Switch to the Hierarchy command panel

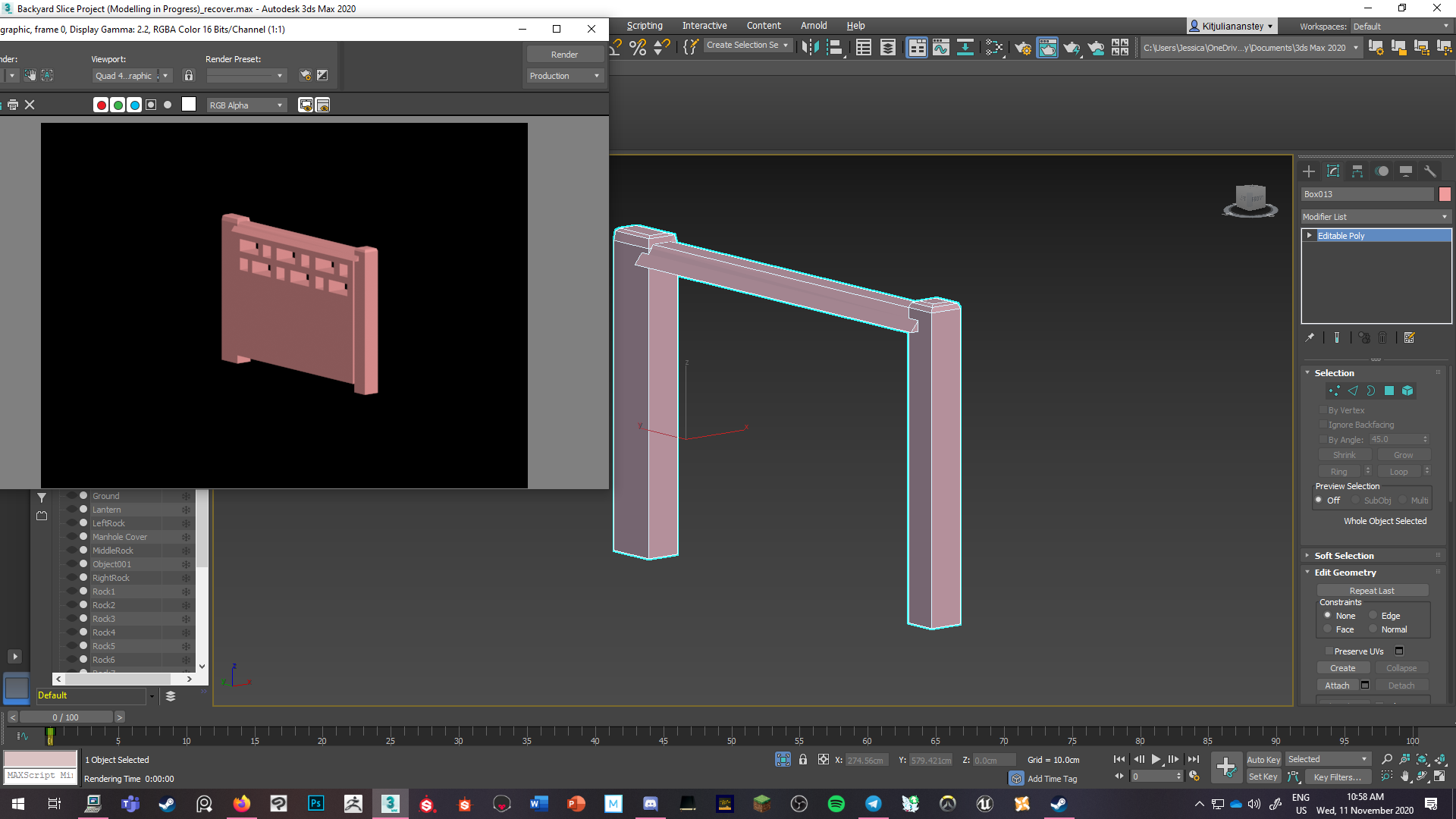pos(1357,171)
